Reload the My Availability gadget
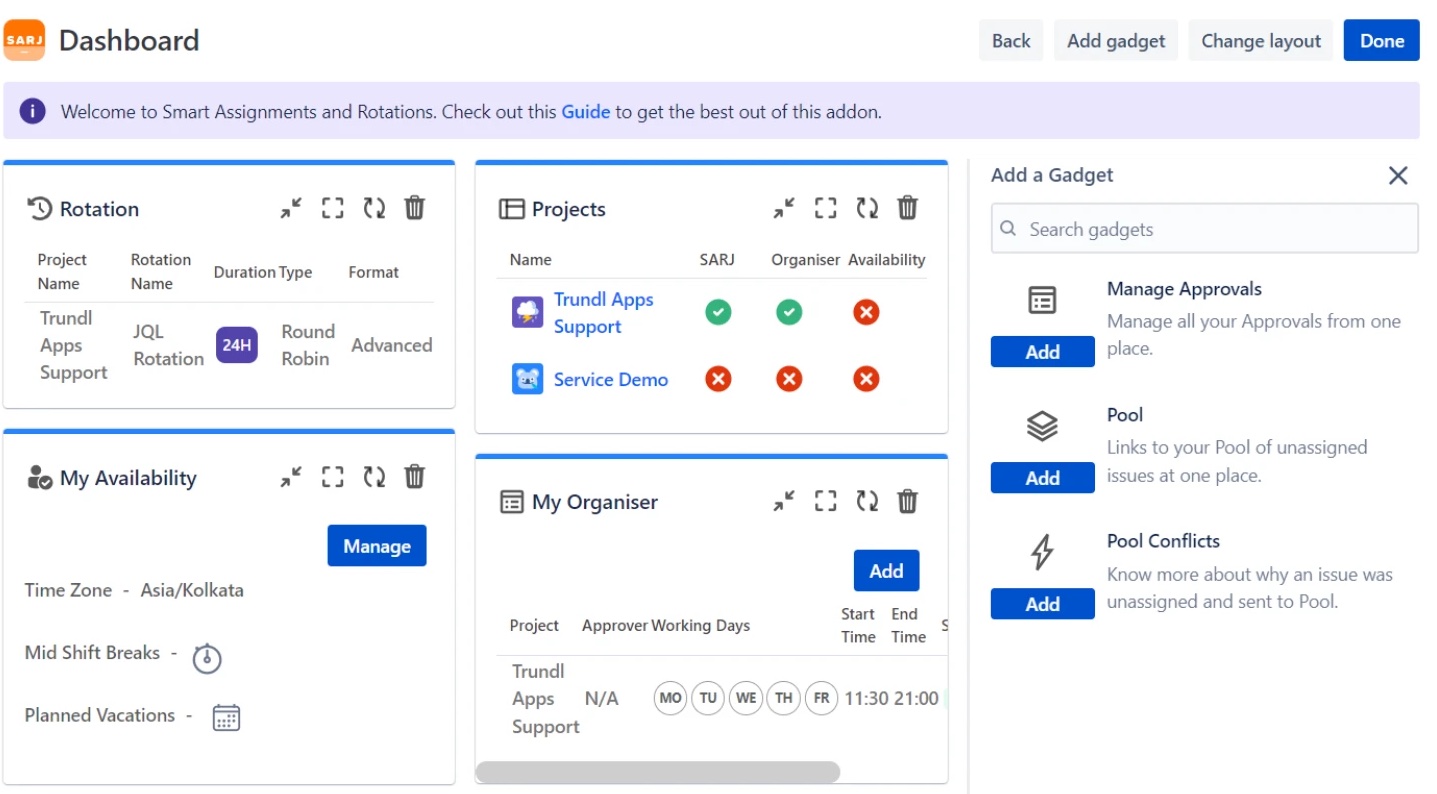 click(374, 477)
